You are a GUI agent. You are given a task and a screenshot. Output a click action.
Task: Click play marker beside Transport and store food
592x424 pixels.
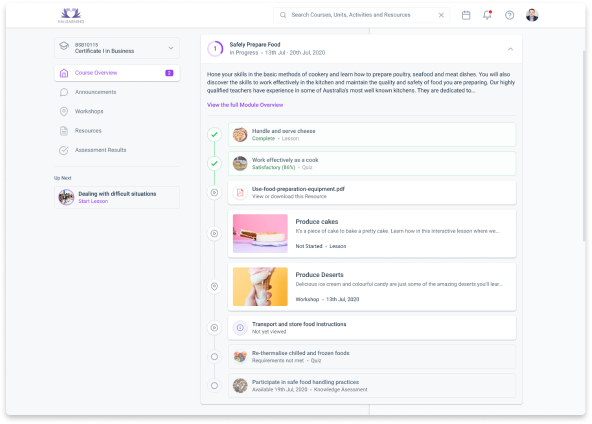coord(214,327)
